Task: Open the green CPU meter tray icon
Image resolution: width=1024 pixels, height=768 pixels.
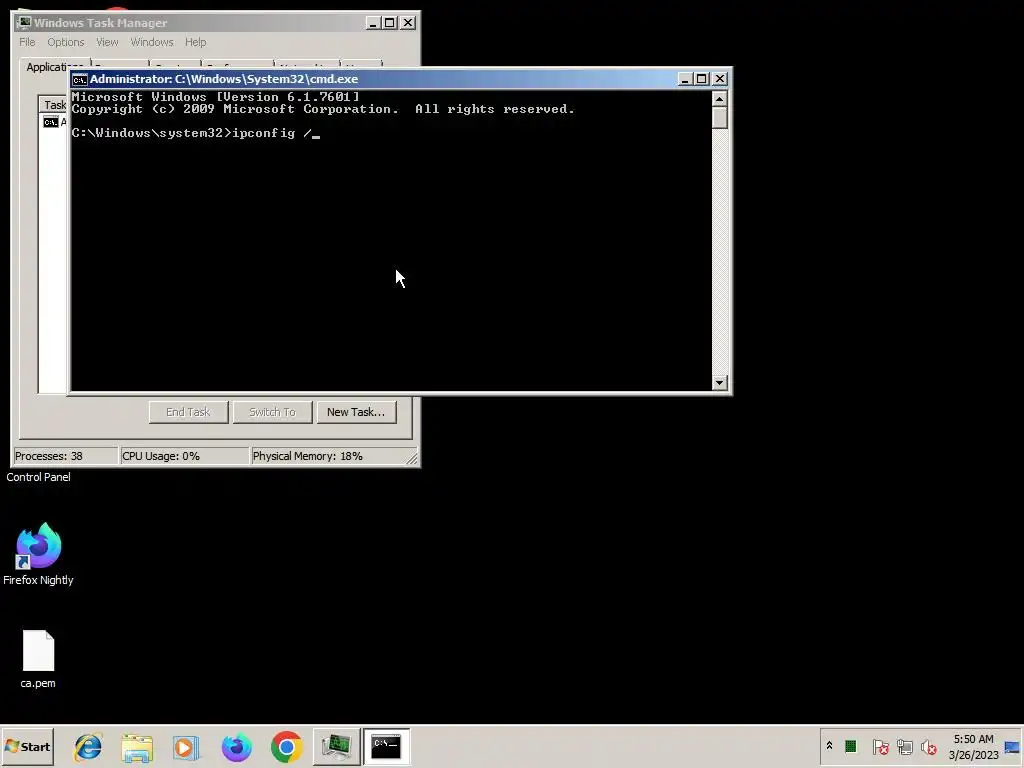Action: point(850,746)
